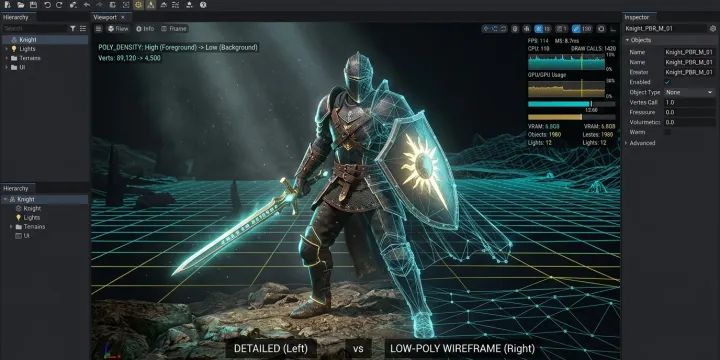Click the first Name value field
Image resolution: width=720 pixels, height=360 pixels.
[x=689, y=52]
